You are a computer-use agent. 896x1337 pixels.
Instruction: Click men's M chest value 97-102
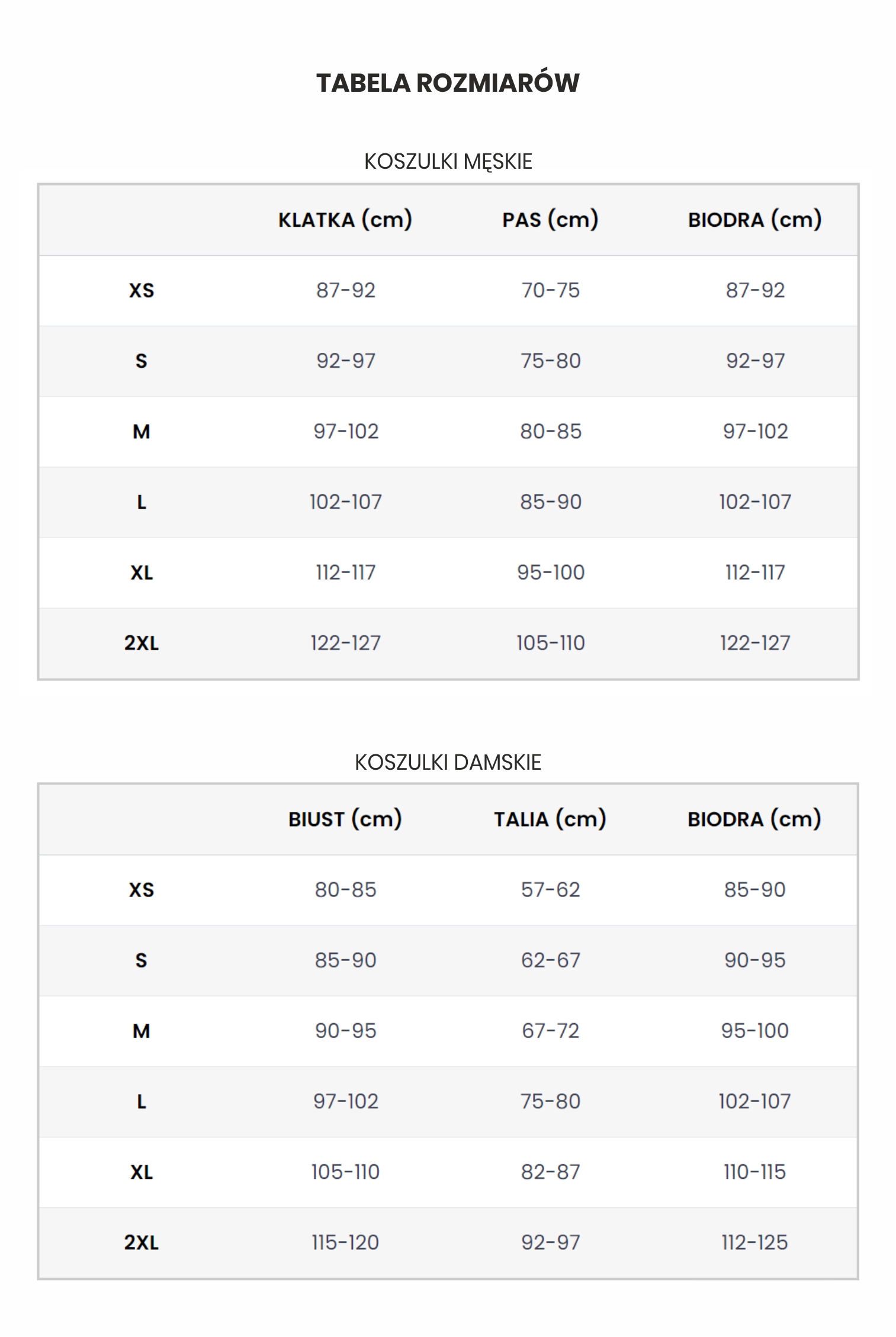pos(346,431)
